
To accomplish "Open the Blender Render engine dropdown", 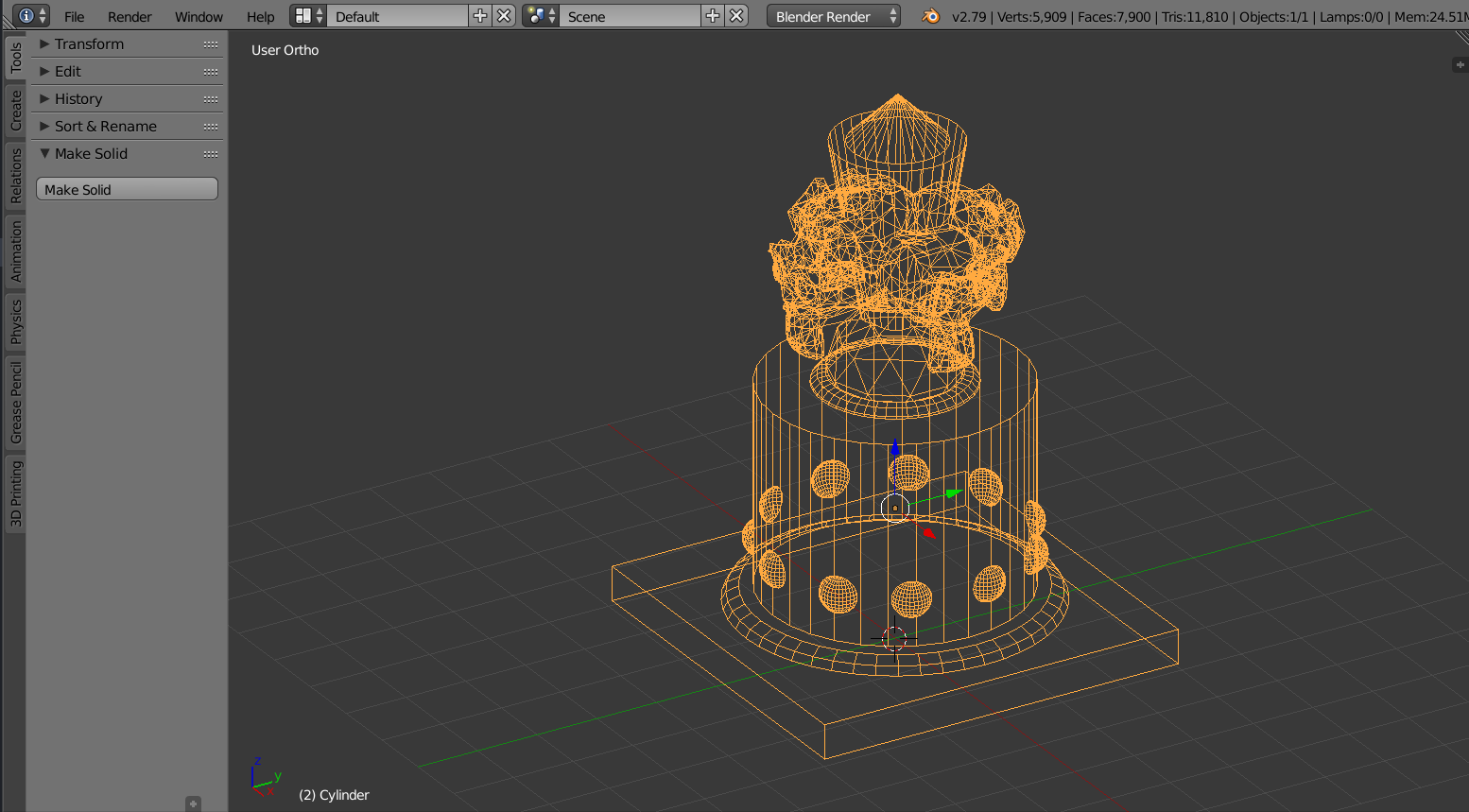I will pyautogui.click(x=834, y=16).
